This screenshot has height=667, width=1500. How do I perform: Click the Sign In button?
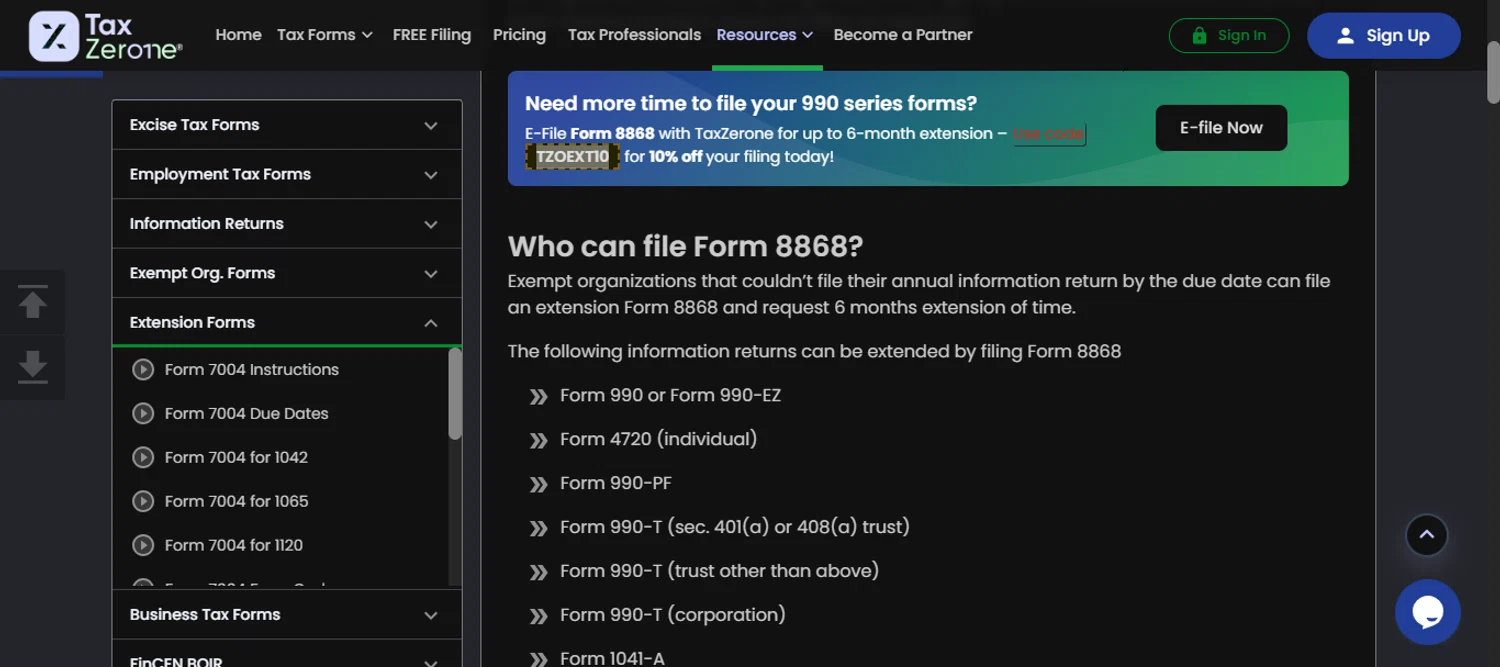coord(1229,36)
